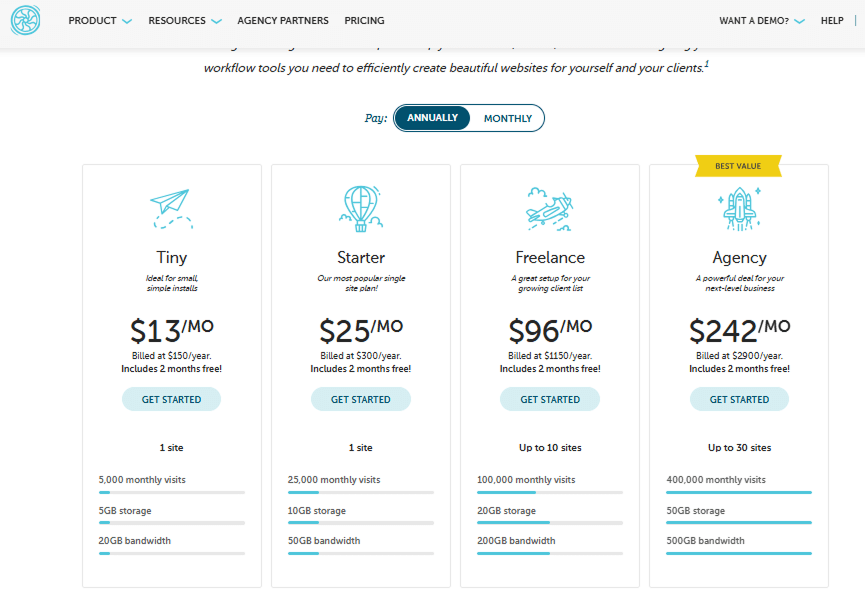This screenshot has height=597, width=865.
Task: Click the Starter plan hot air balloon icon
Action: click(x=361, y=209)
